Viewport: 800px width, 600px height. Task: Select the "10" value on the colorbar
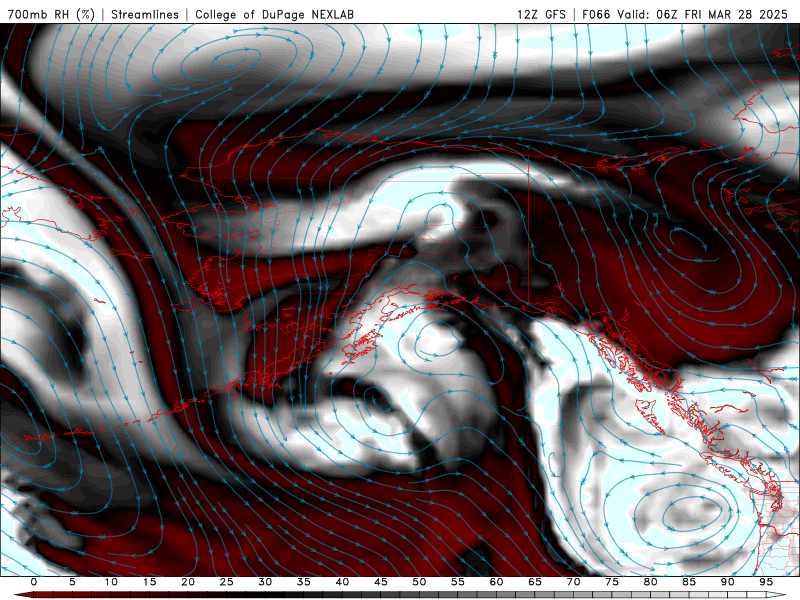click(111, 582)
